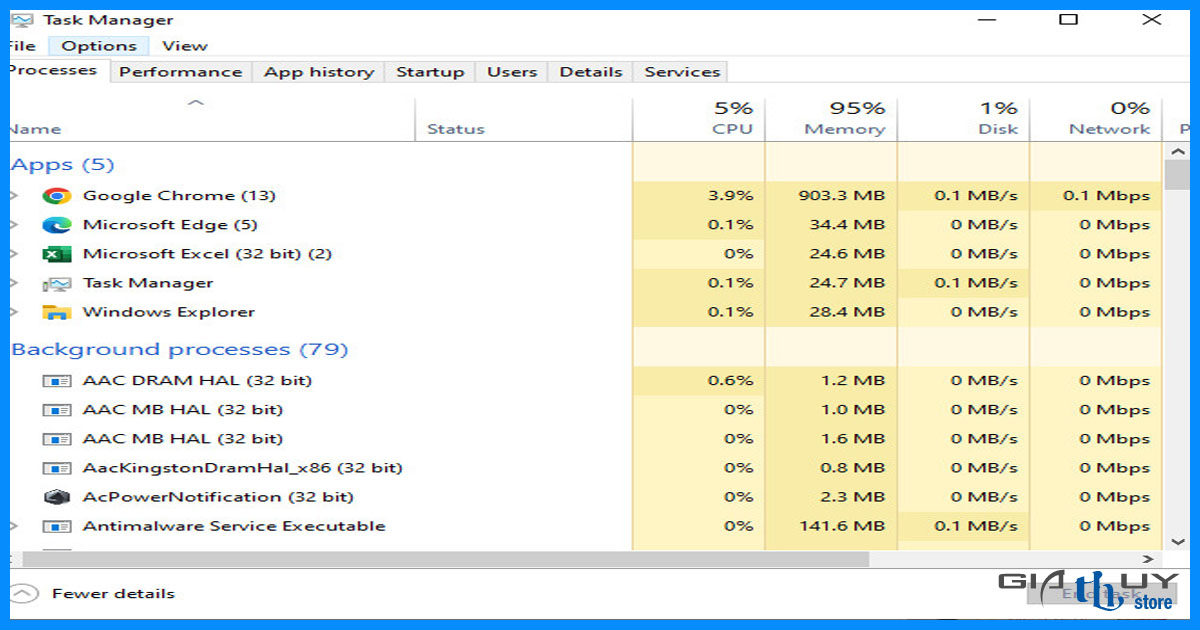Click the vertical scrollbar thumb
The height and width of the screenshot is (630, 1200).
[x=1177, y=175]
